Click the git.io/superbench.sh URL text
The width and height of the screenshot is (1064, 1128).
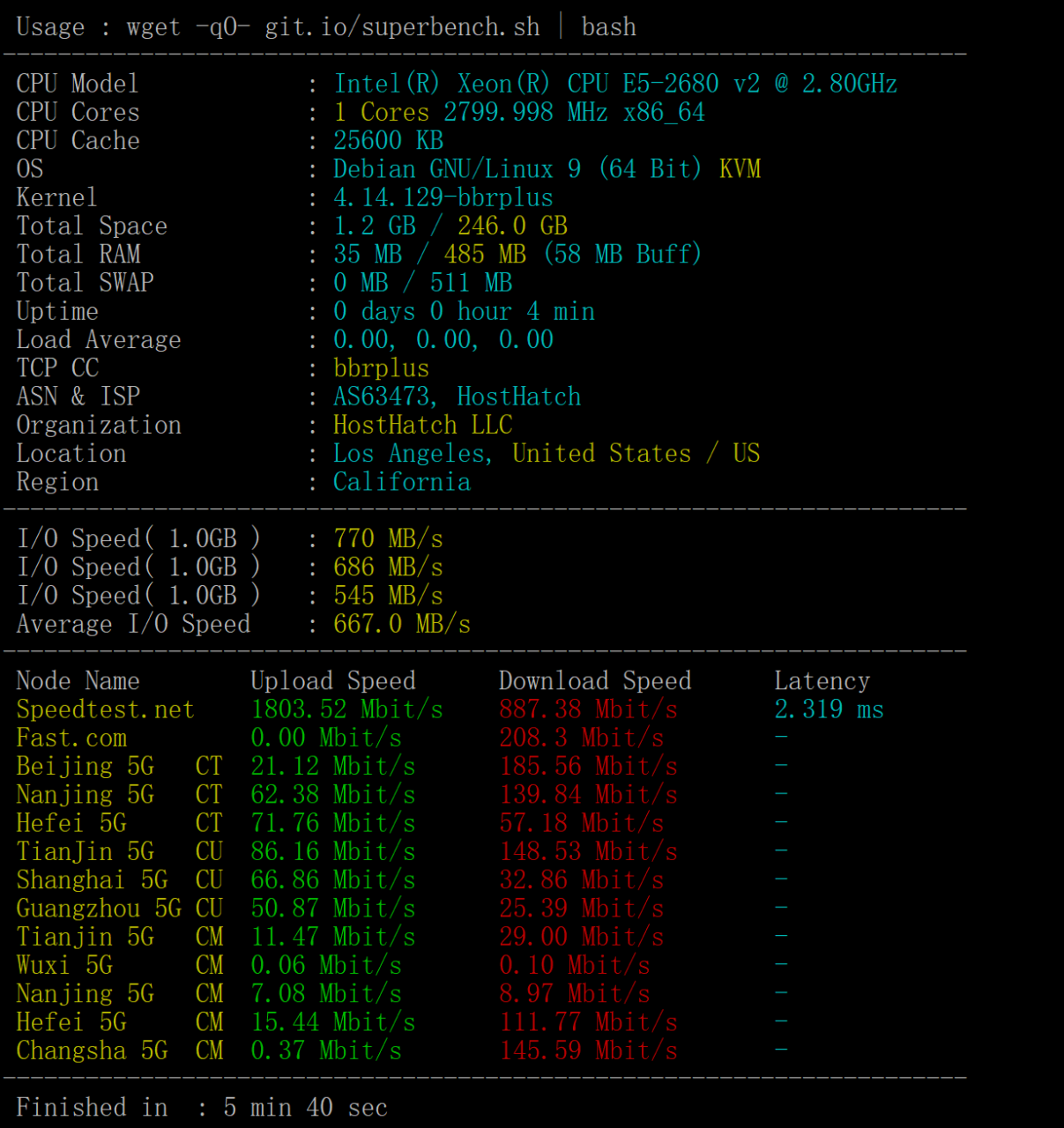(402, 27)
